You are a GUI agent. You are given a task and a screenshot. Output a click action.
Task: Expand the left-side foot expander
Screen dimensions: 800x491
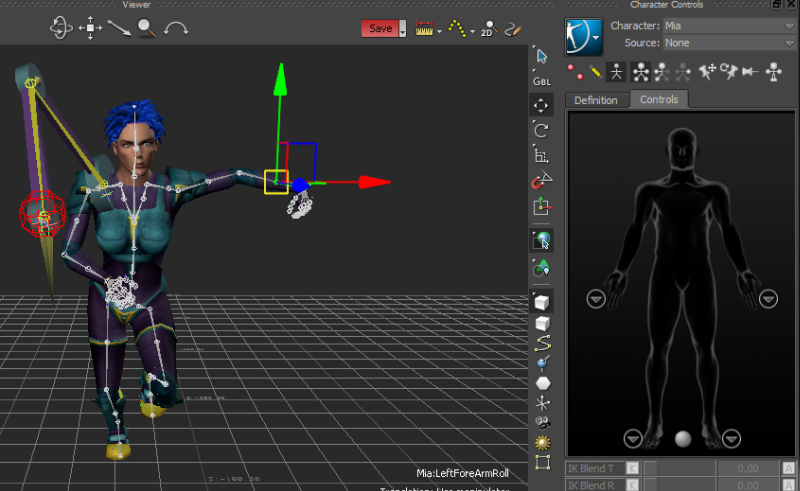pos(633,438)
